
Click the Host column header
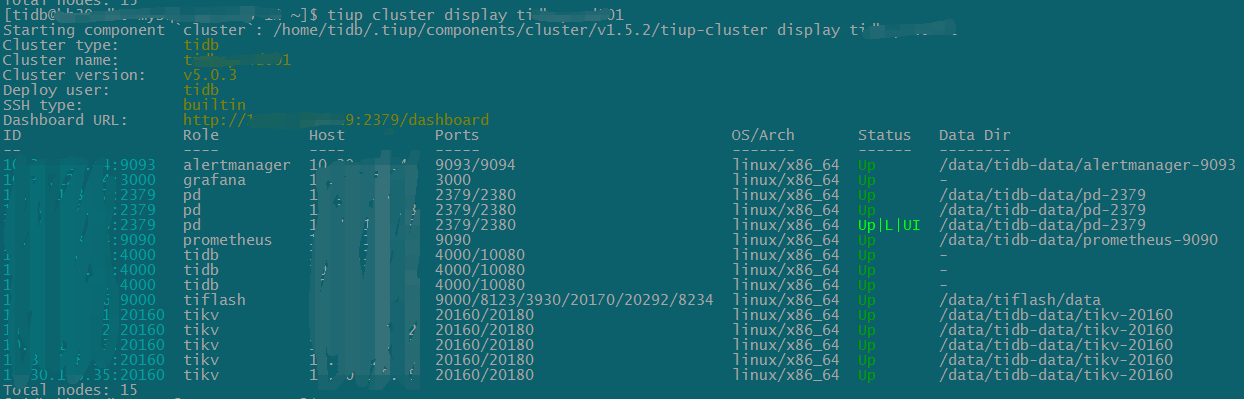click(x=327, y=135)
